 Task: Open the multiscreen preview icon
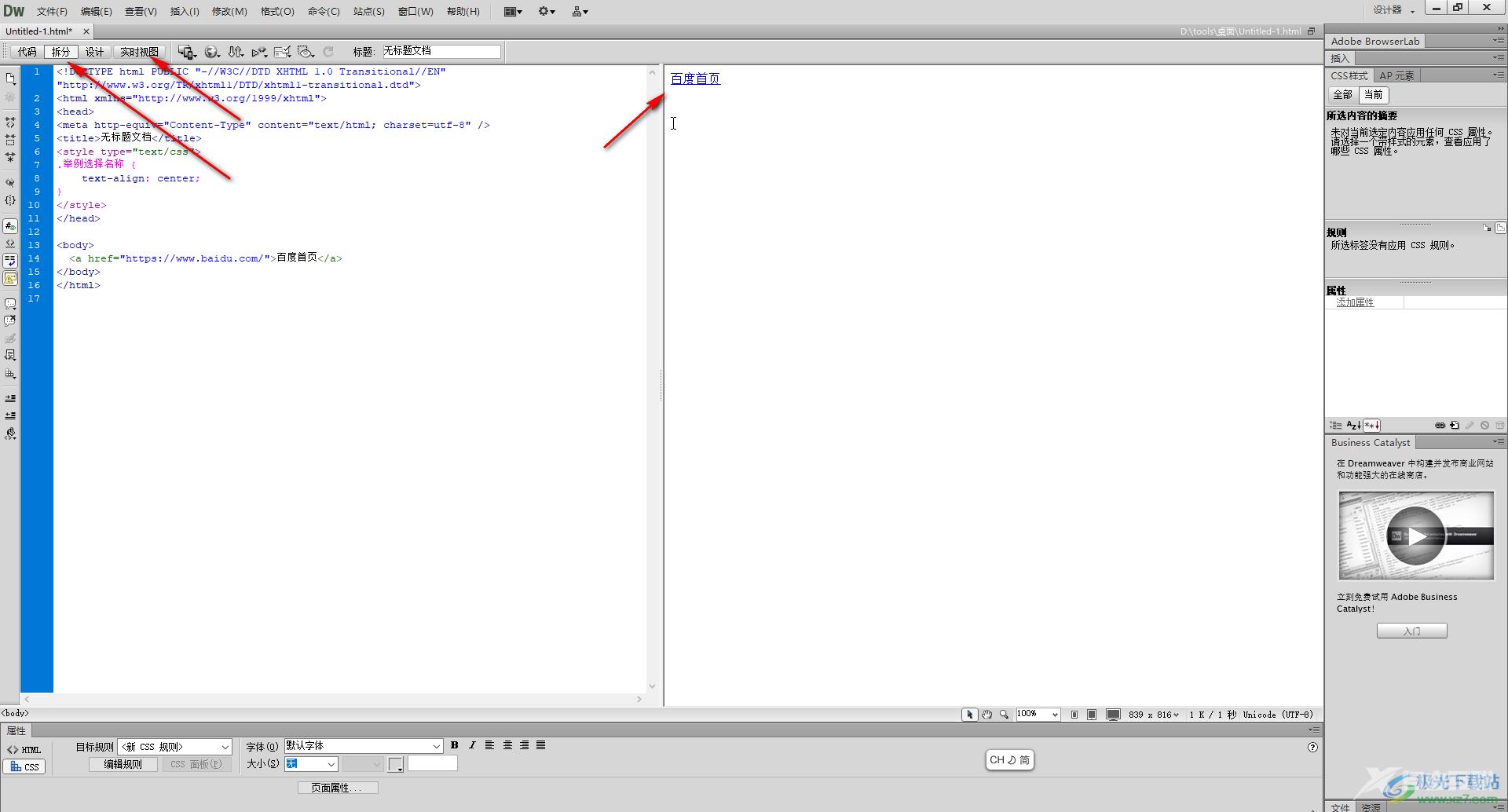tap(186, 52)
